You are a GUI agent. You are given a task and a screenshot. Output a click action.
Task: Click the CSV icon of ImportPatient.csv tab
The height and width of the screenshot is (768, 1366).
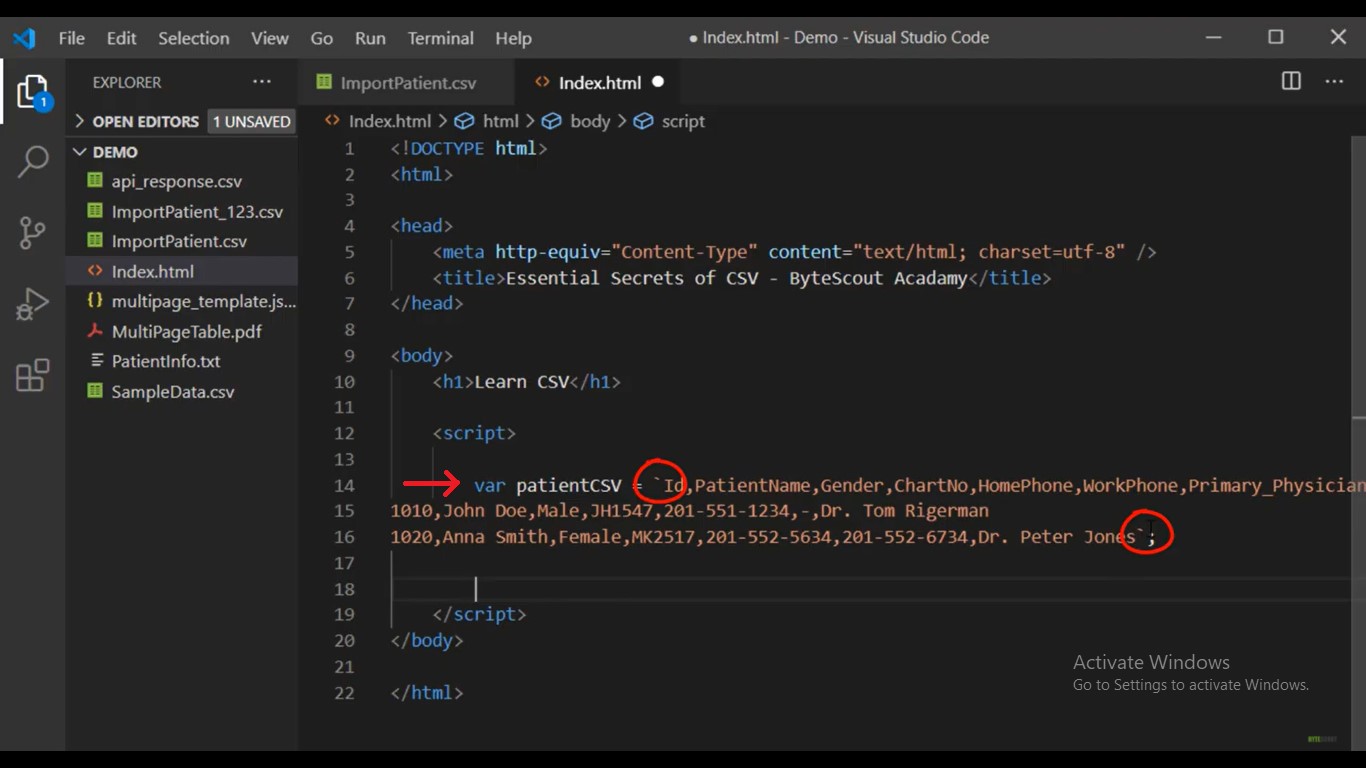324,82
